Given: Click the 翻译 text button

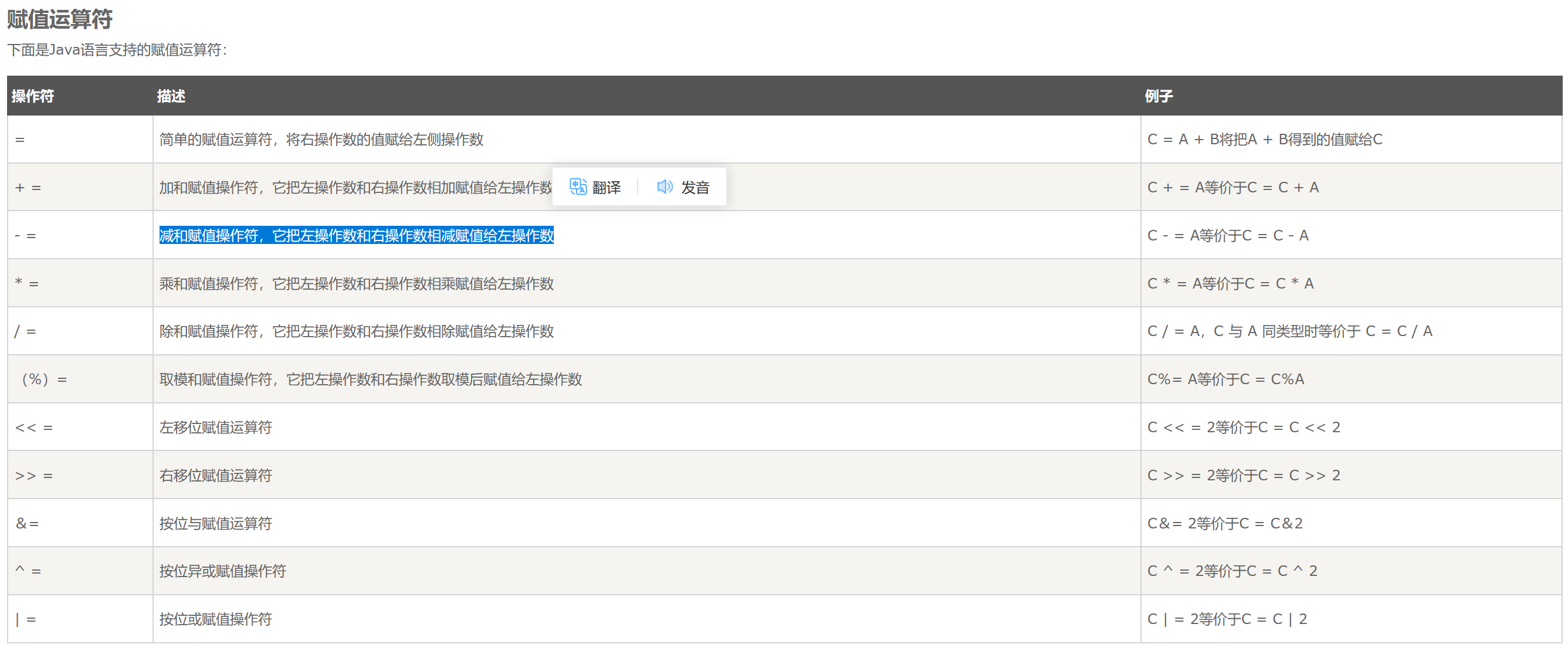Looking at the screenshot, I should 607,188.
